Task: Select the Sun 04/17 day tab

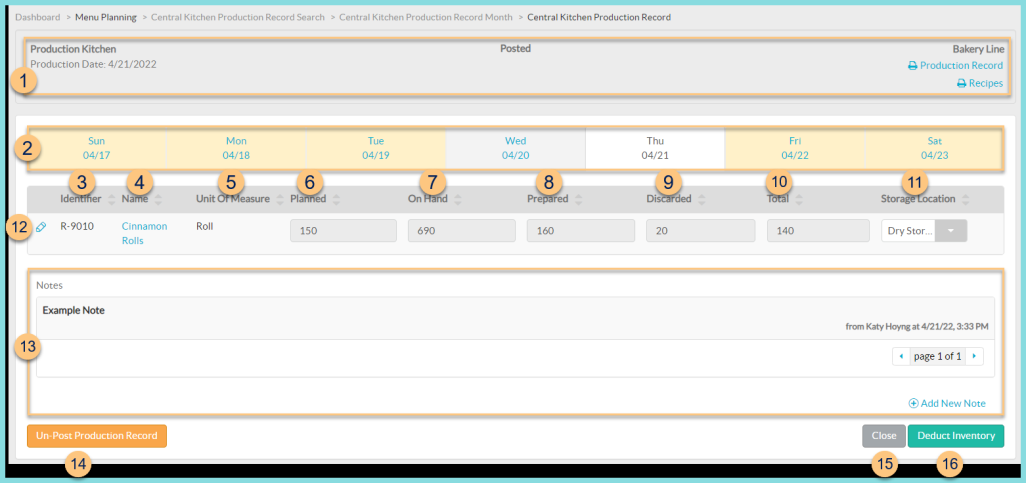Action: [x=96, y=148]
